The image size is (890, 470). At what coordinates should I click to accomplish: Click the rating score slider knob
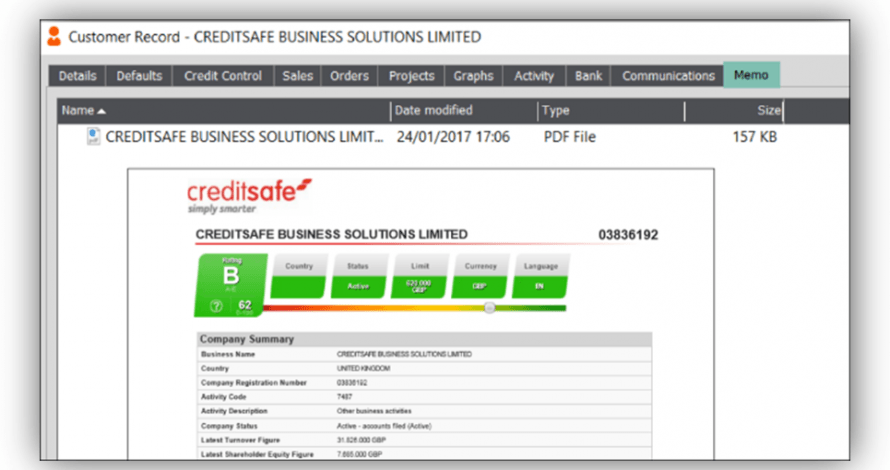489,308
